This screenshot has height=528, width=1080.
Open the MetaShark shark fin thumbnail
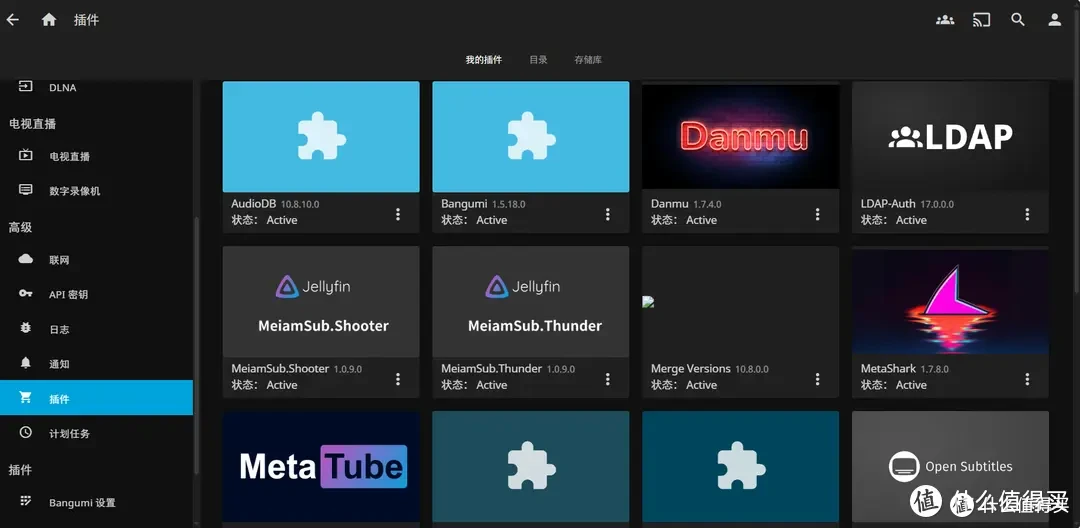click(951, 302)
